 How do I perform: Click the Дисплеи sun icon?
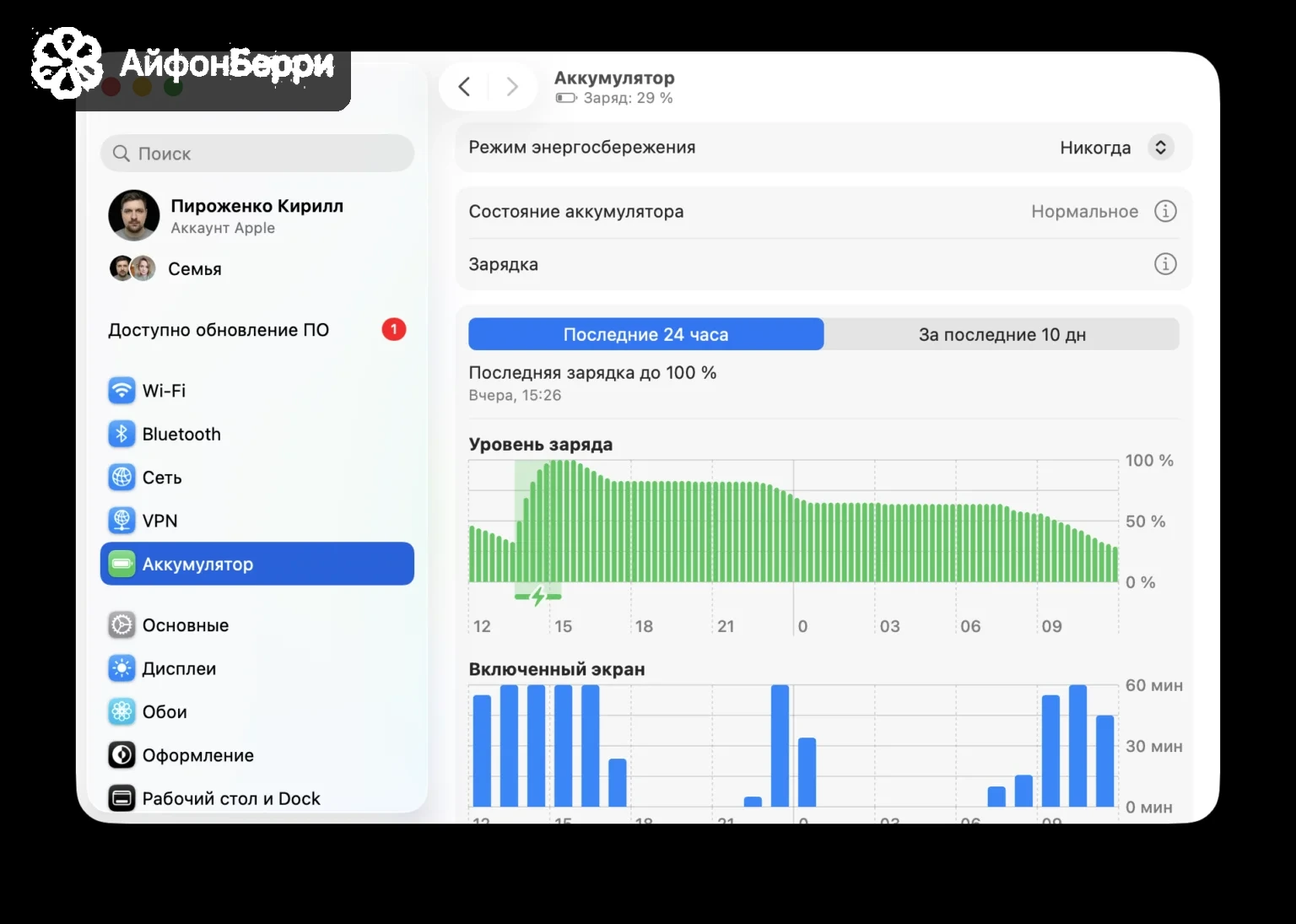tap(121, 668)
